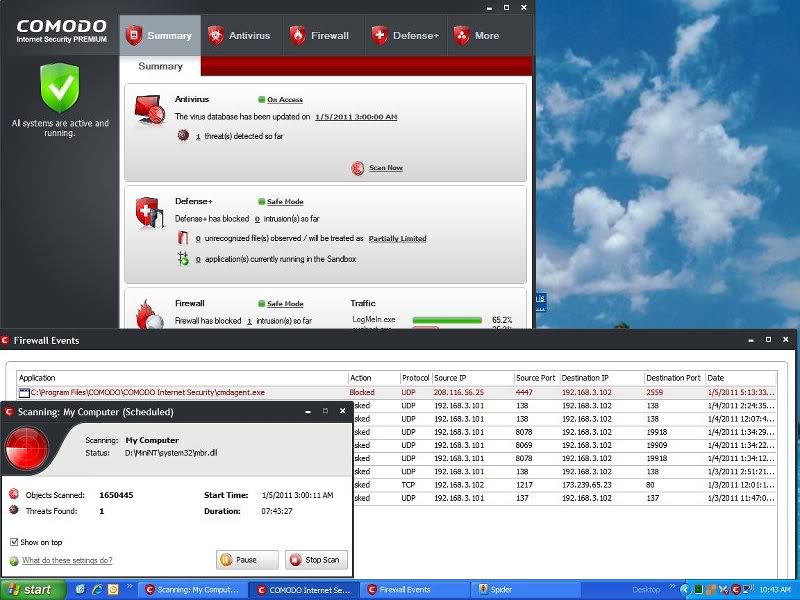Click the Sandbox applications icon

click(x=182, y=259)
